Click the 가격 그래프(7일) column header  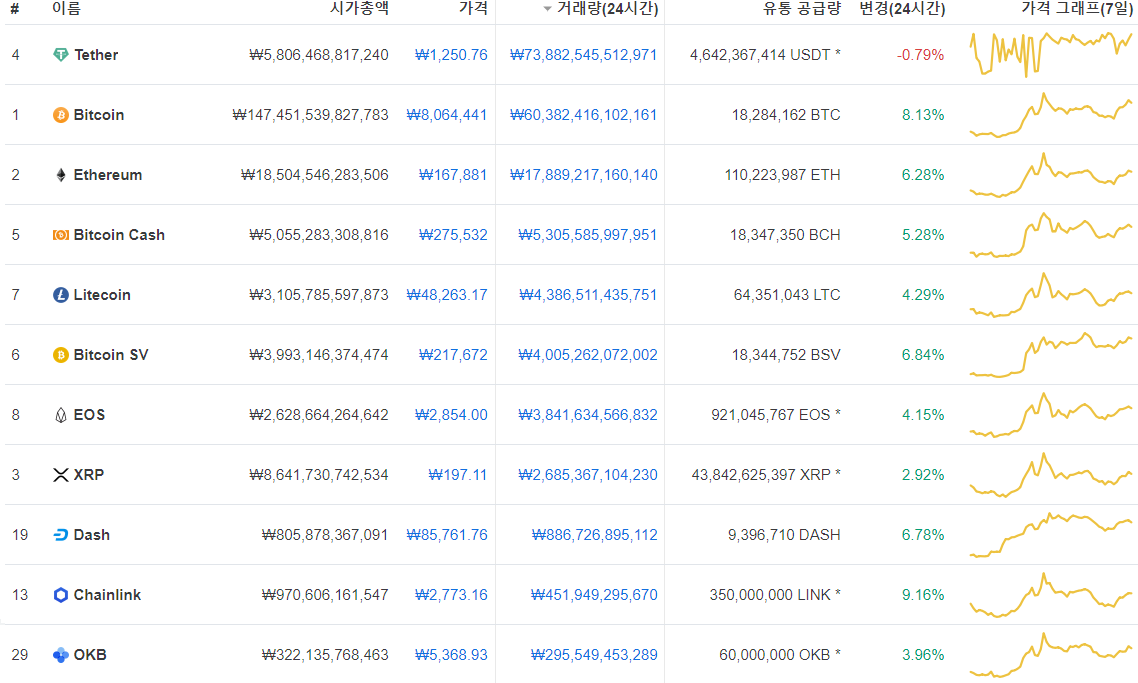(1076, 9)
